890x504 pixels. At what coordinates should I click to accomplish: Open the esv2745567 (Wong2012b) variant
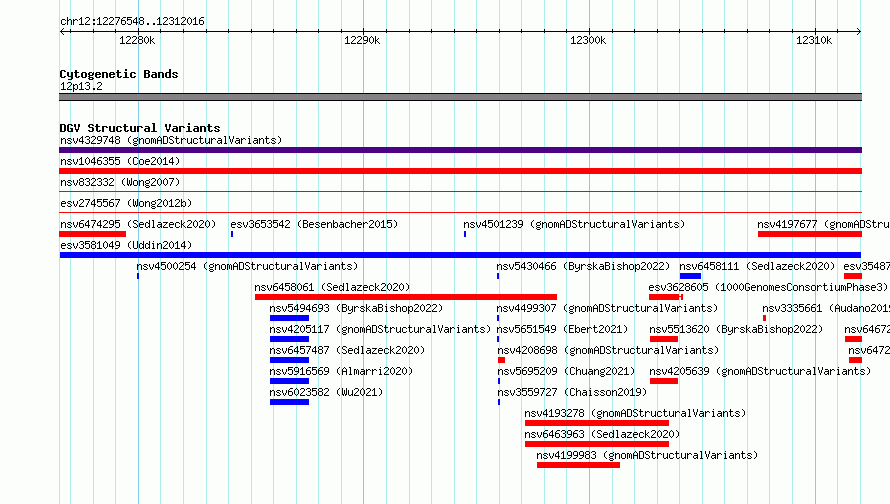(x=126, y=203)
